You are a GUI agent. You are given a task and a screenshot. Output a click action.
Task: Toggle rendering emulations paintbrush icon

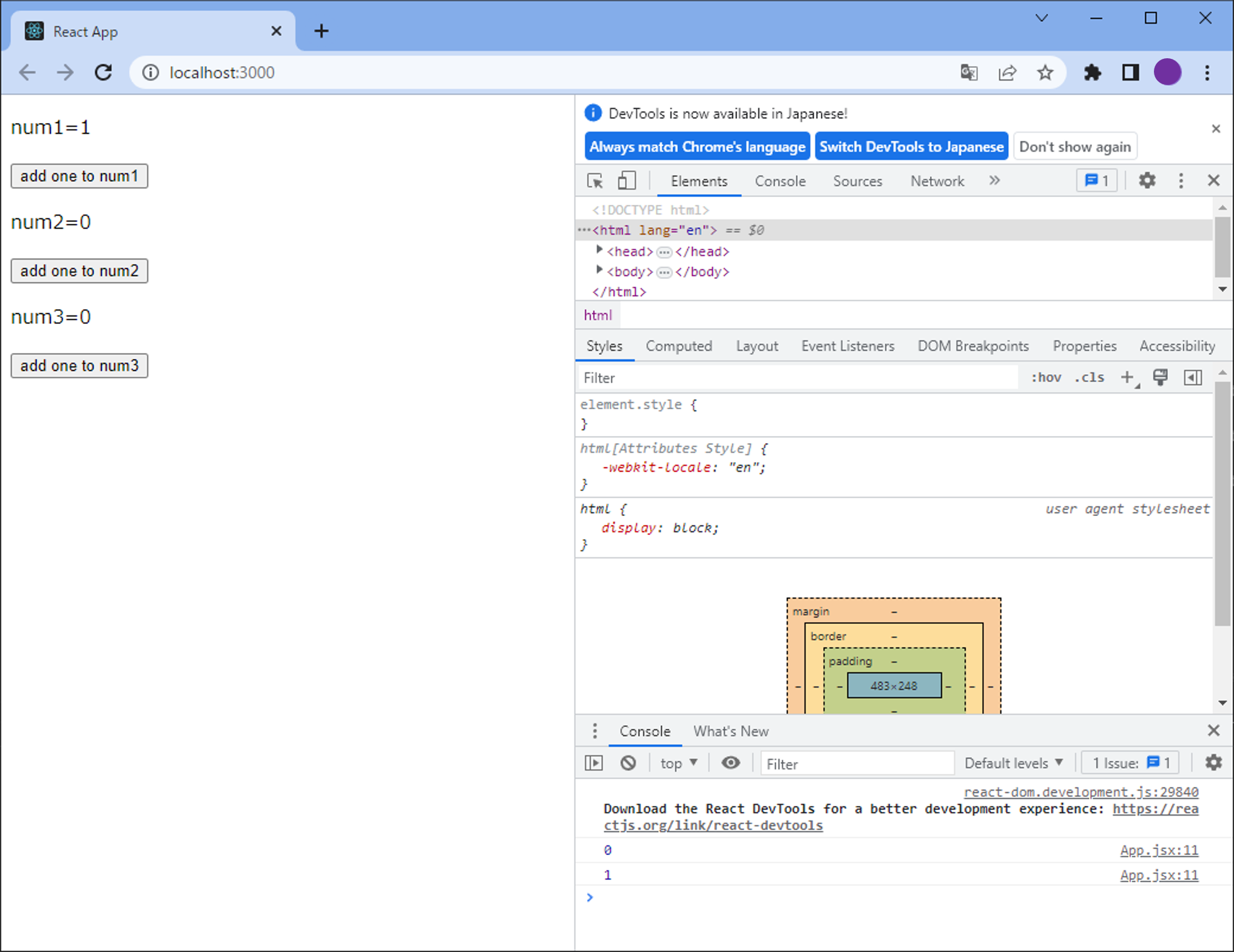tap(1160, 377)
